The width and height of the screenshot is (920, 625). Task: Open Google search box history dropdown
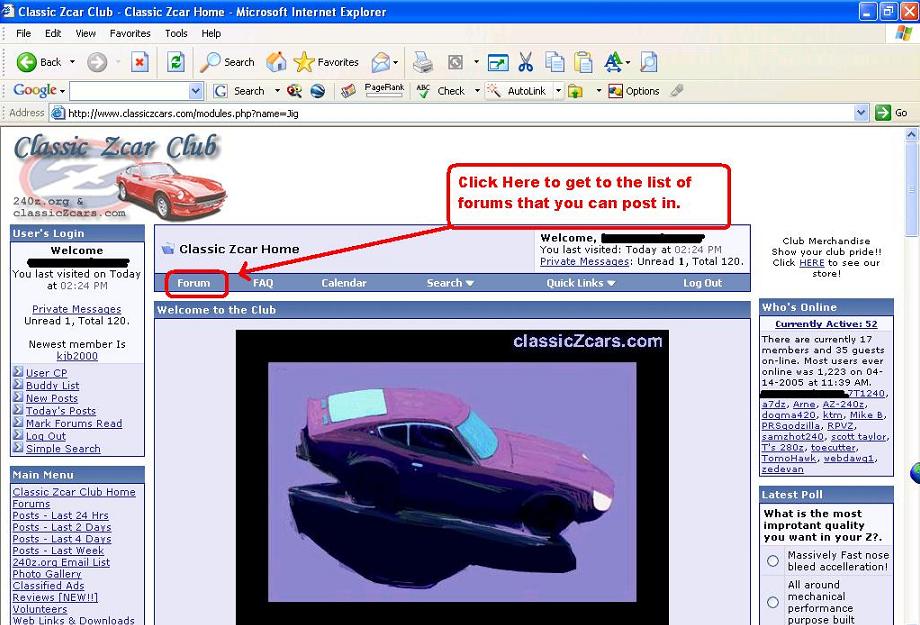click(196, 91)
